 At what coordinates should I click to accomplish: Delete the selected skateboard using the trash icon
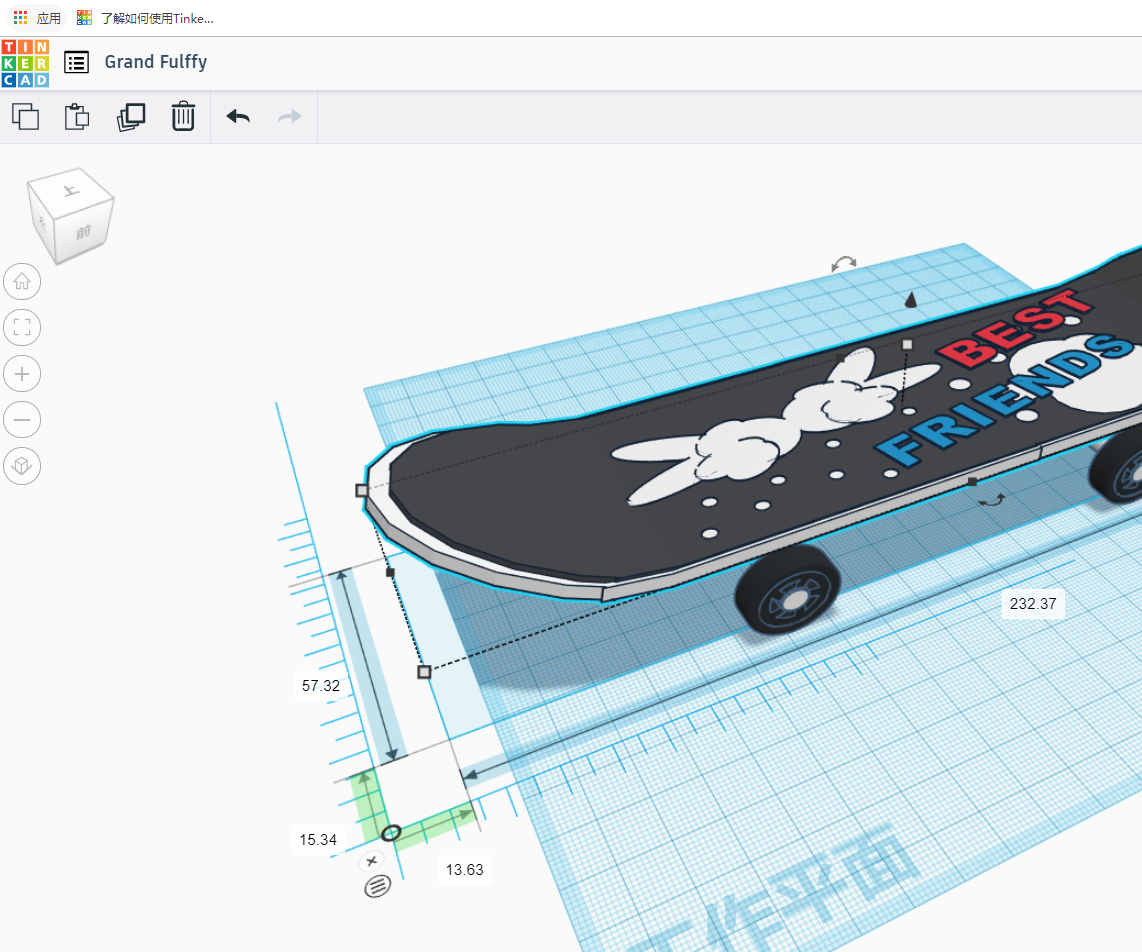click(x=183, y=117)
